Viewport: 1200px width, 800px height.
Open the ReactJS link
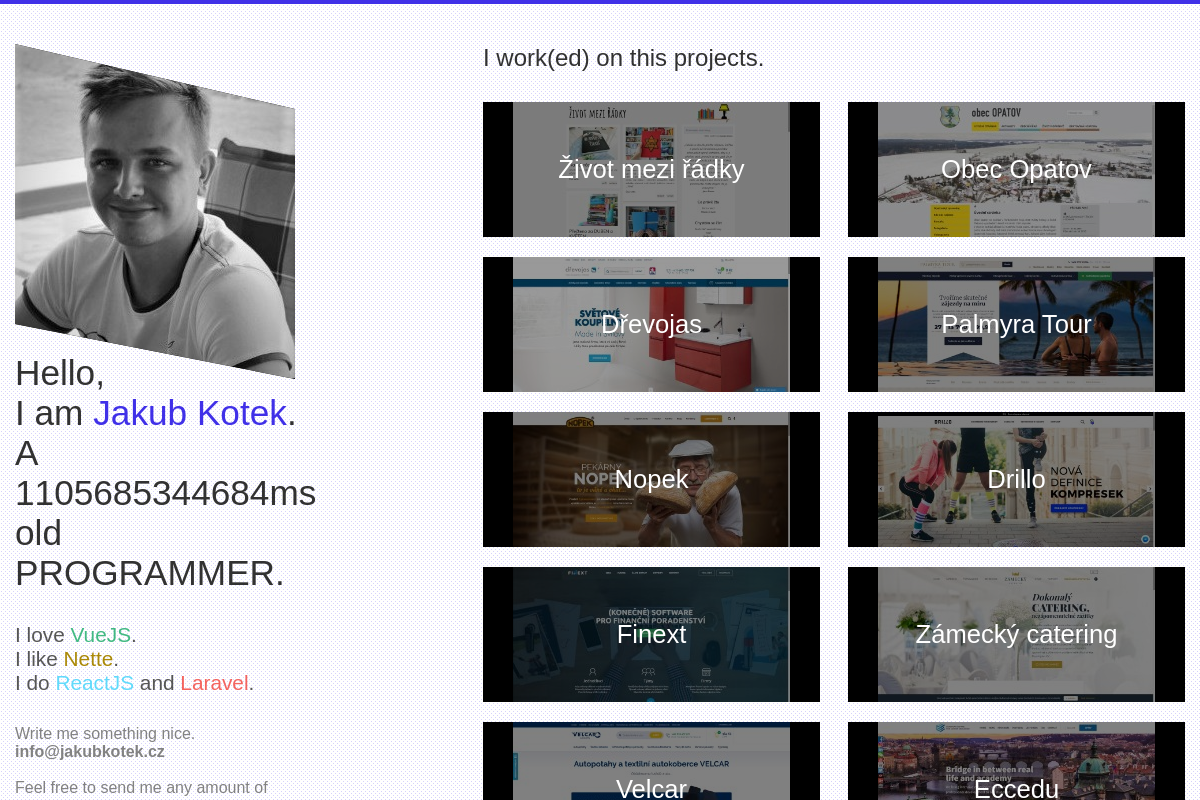coord(94,683)
